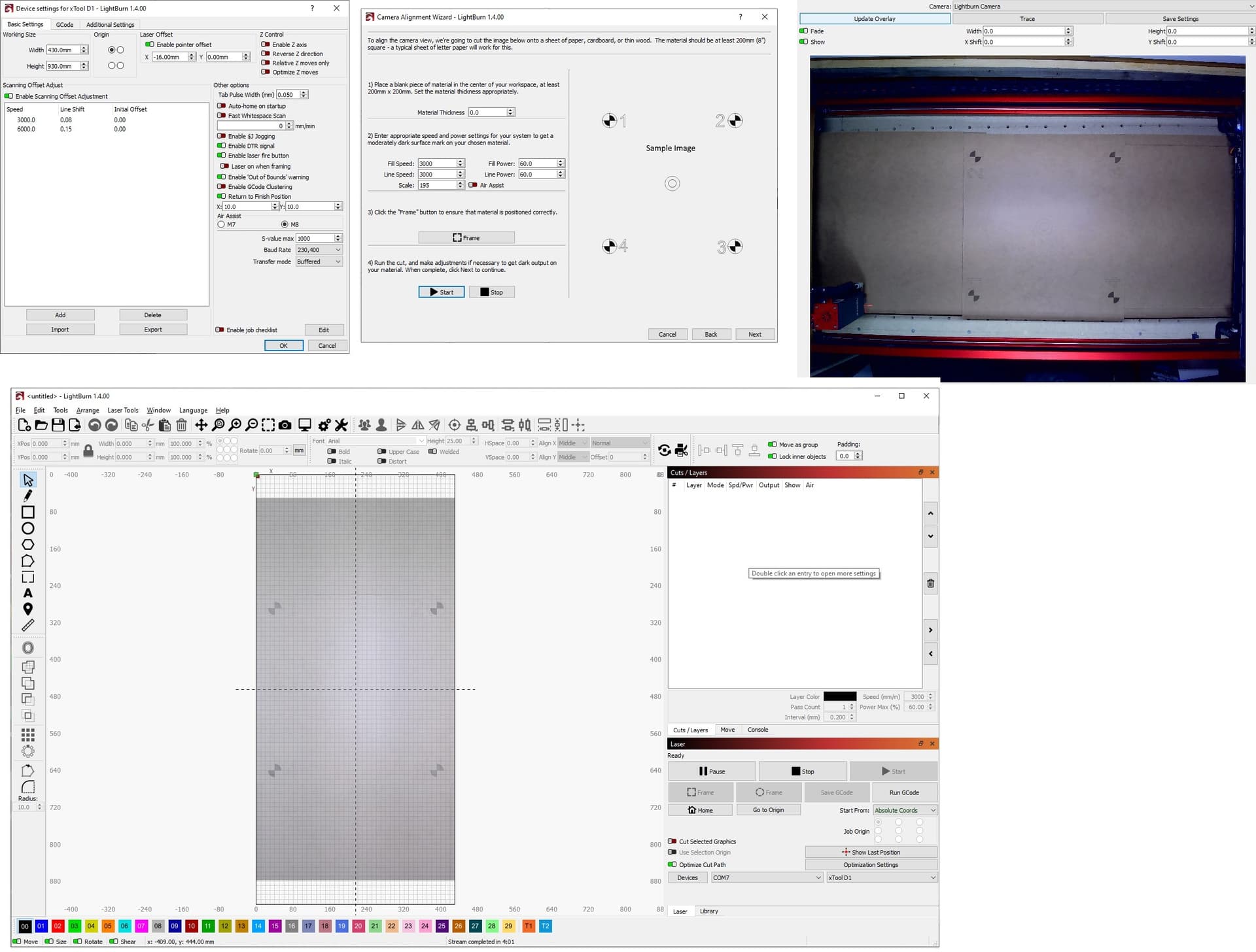The height and width of the screenshot is (952, 1256).
Task: Click the Update Overlay button
Action: (875, 19)
